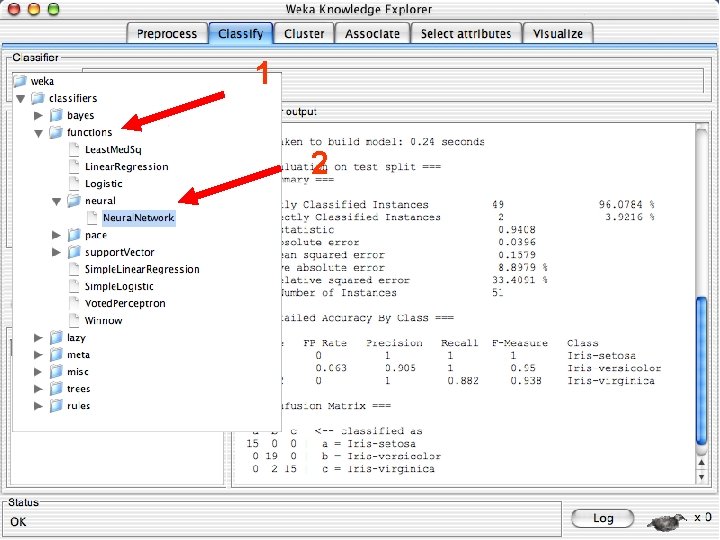Select Neural Network tree entry
The image size is (720, 540).
coord(139,218)
